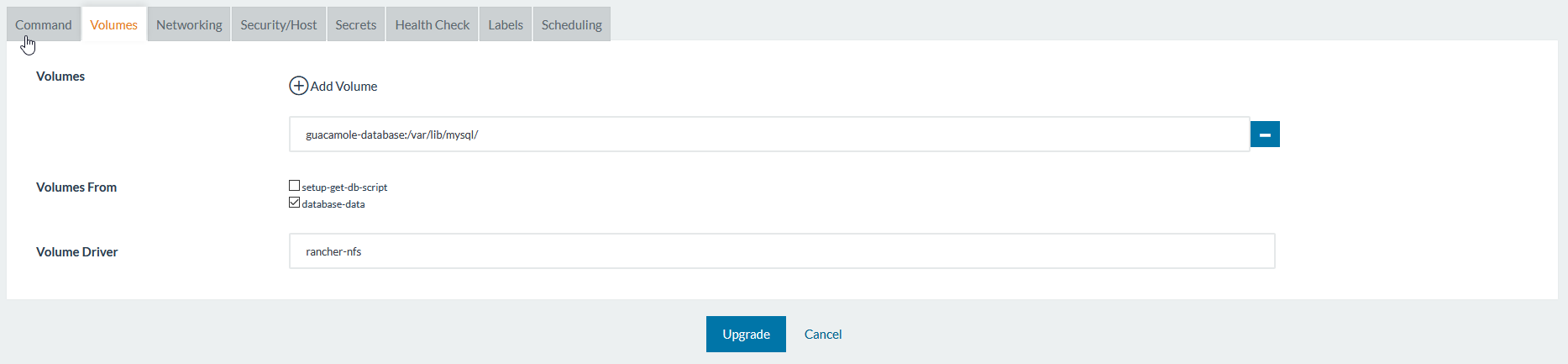Screen dimensions: 1568x364
Task: Switch to the Scheduling tab
Action: [x=572, y=24]
